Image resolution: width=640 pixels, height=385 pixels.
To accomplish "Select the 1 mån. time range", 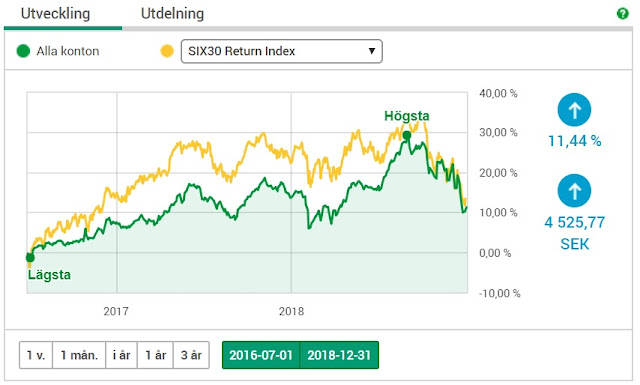I will coord(79,355).
